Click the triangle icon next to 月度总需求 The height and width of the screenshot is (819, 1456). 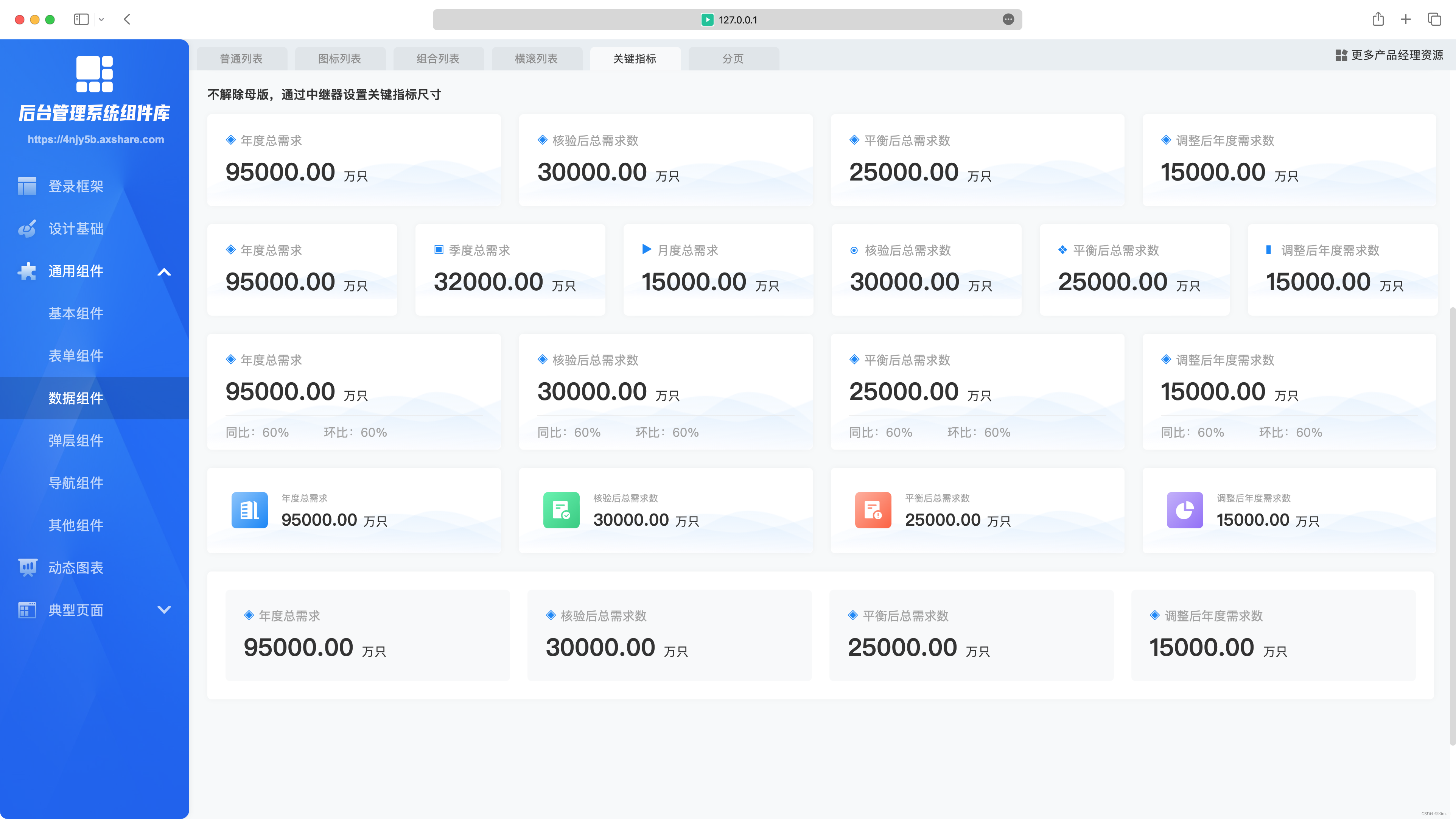pos(647,249)
